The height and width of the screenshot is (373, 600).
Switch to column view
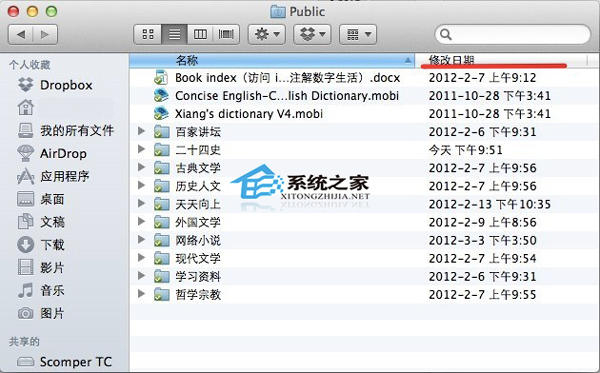[200, 35]
